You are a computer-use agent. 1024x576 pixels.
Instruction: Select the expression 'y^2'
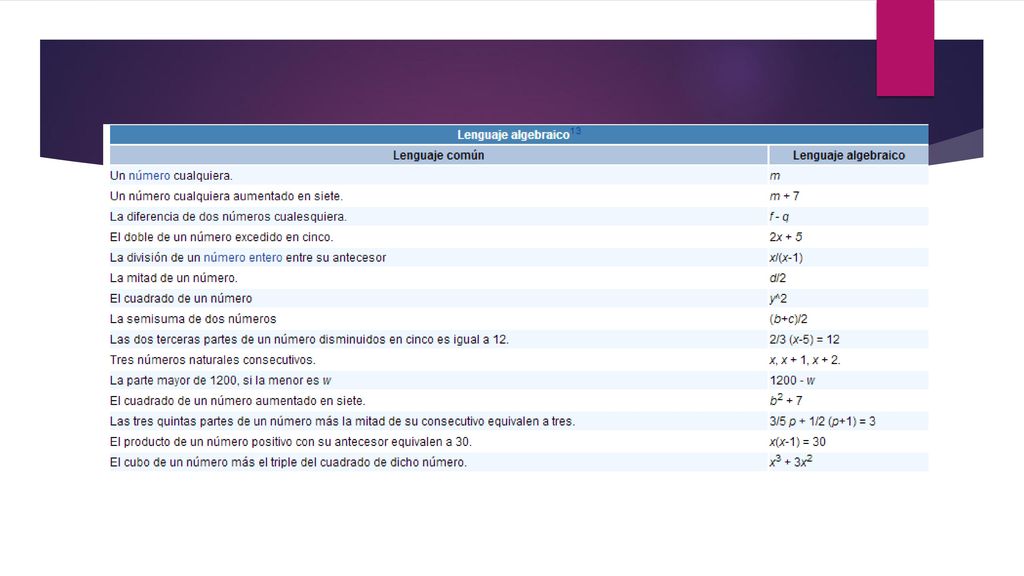[778, 298]
